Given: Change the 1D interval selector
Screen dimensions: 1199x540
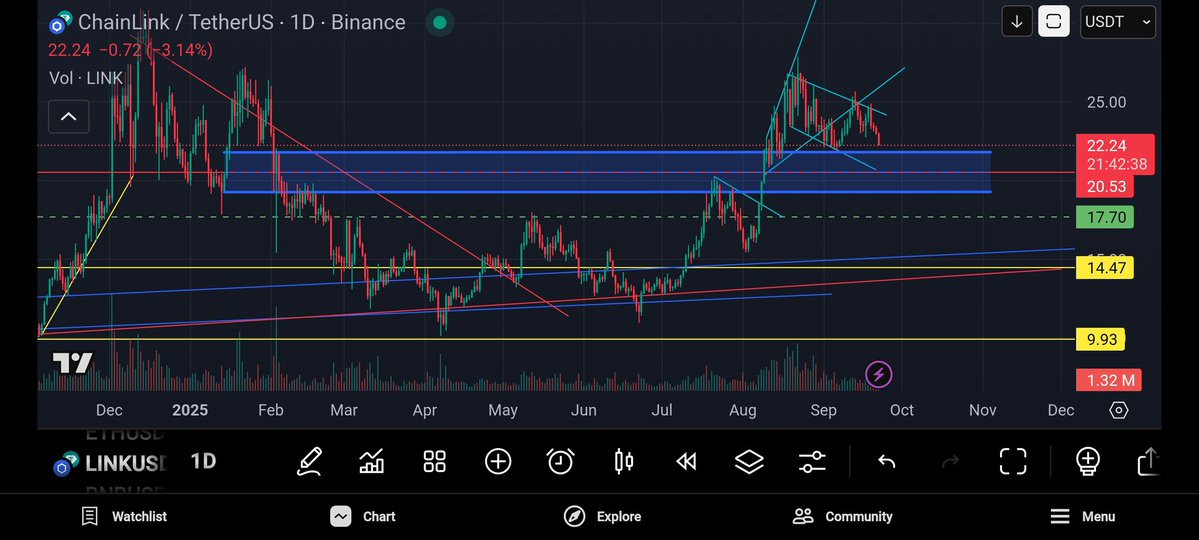Looking at the screenshot, I should [203, 461].
